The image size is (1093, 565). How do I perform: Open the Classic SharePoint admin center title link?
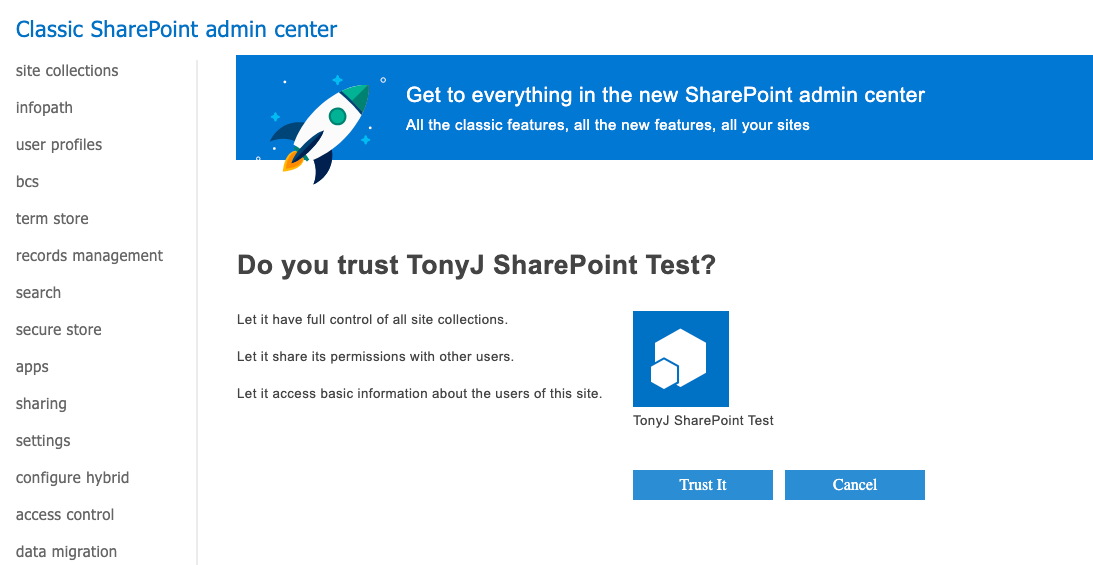coord(176,29)
